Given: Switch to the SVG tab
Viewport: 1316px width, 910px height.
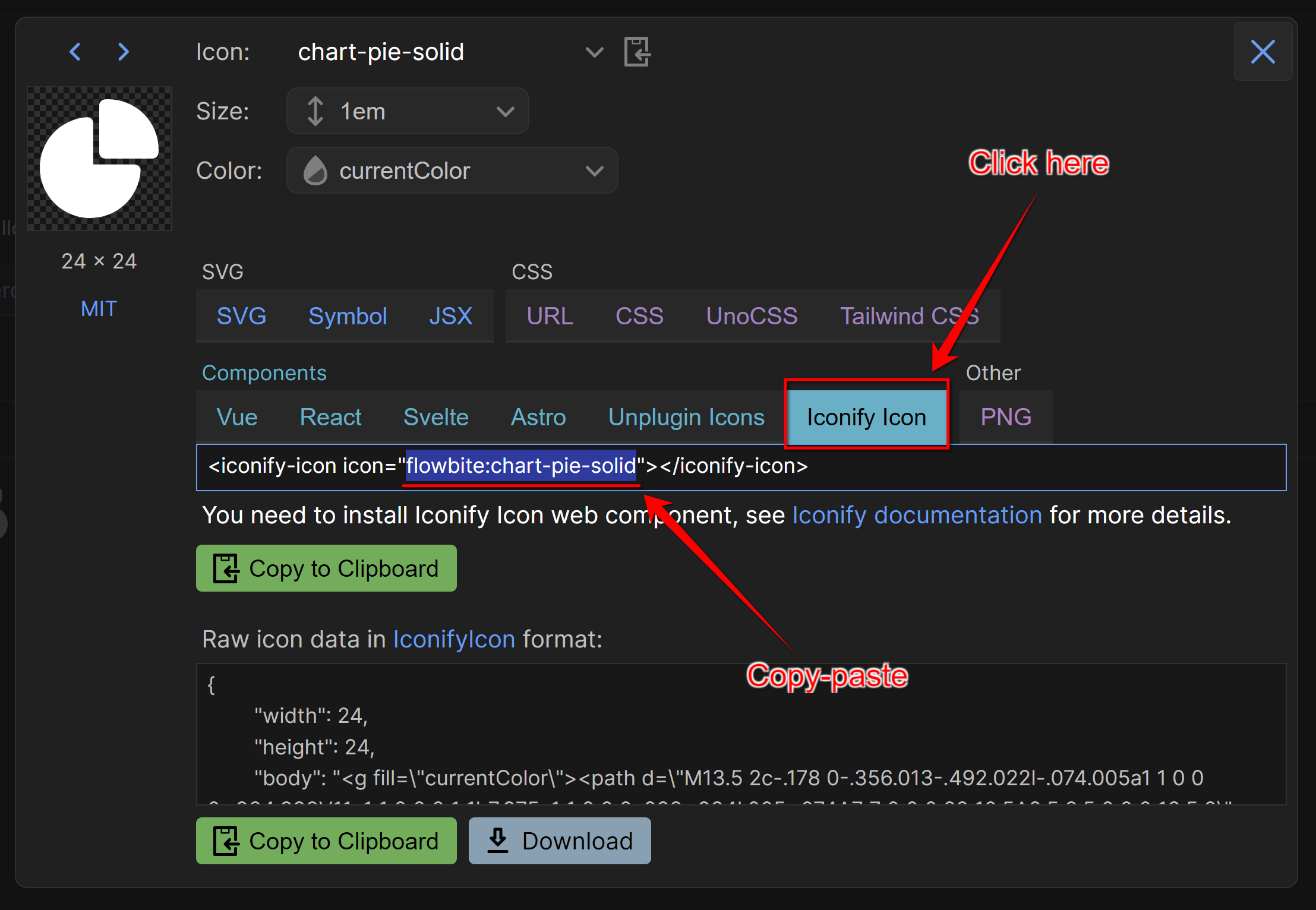Looking at the screenshot, I should [241, 316].
